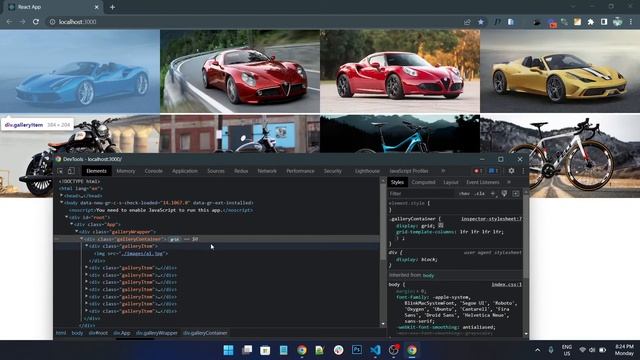Click the Elements panel vertical scrollbar

[382, 251]
